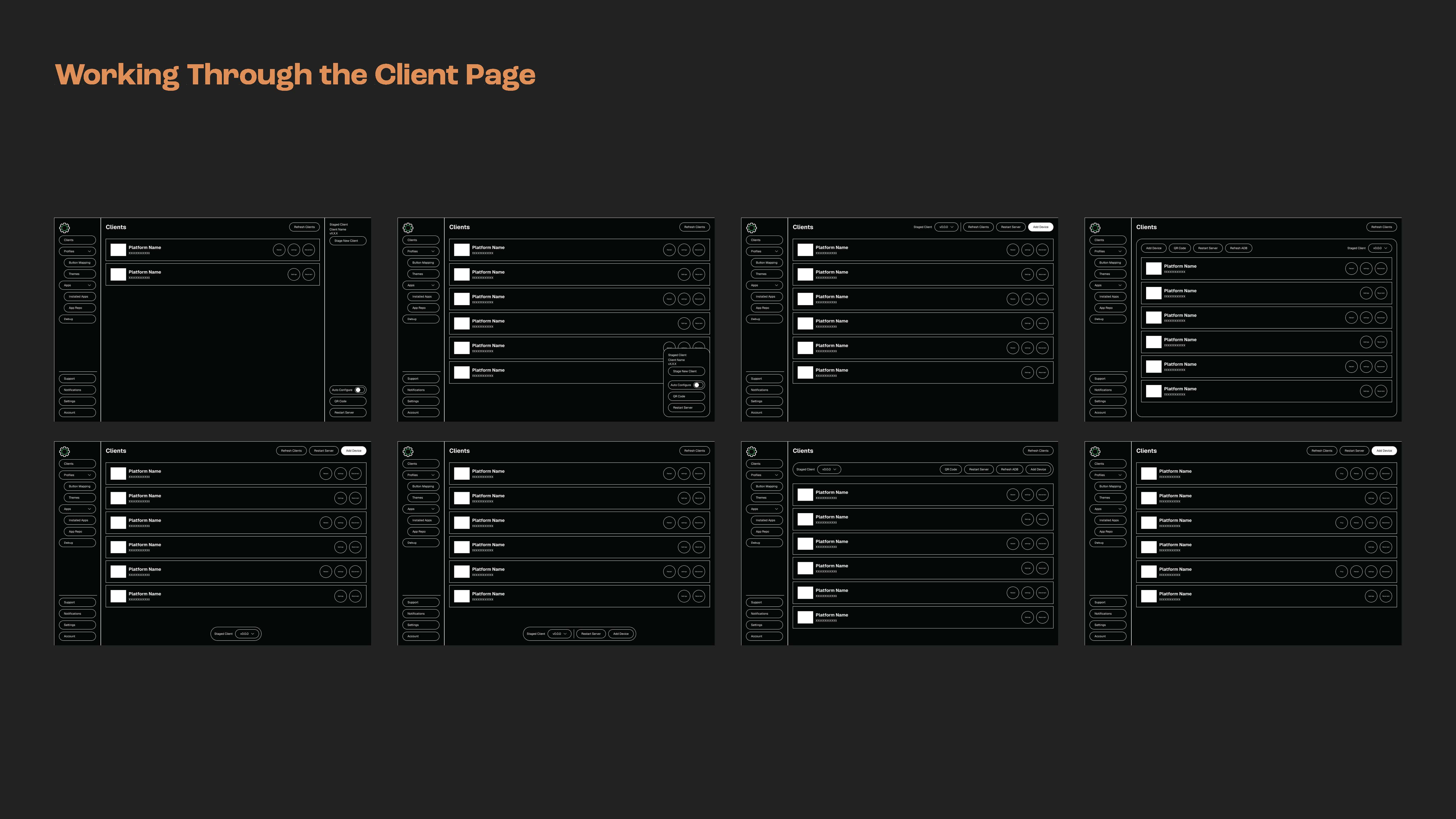Toggle Auto Configure inside the floating popup card
Screen dimensions: 1456x819
click(x=698, y=385)
